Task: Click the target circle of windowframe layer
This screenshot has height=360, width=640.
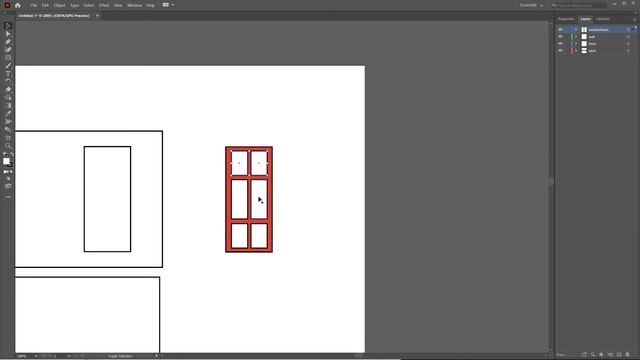Action: 629,30
